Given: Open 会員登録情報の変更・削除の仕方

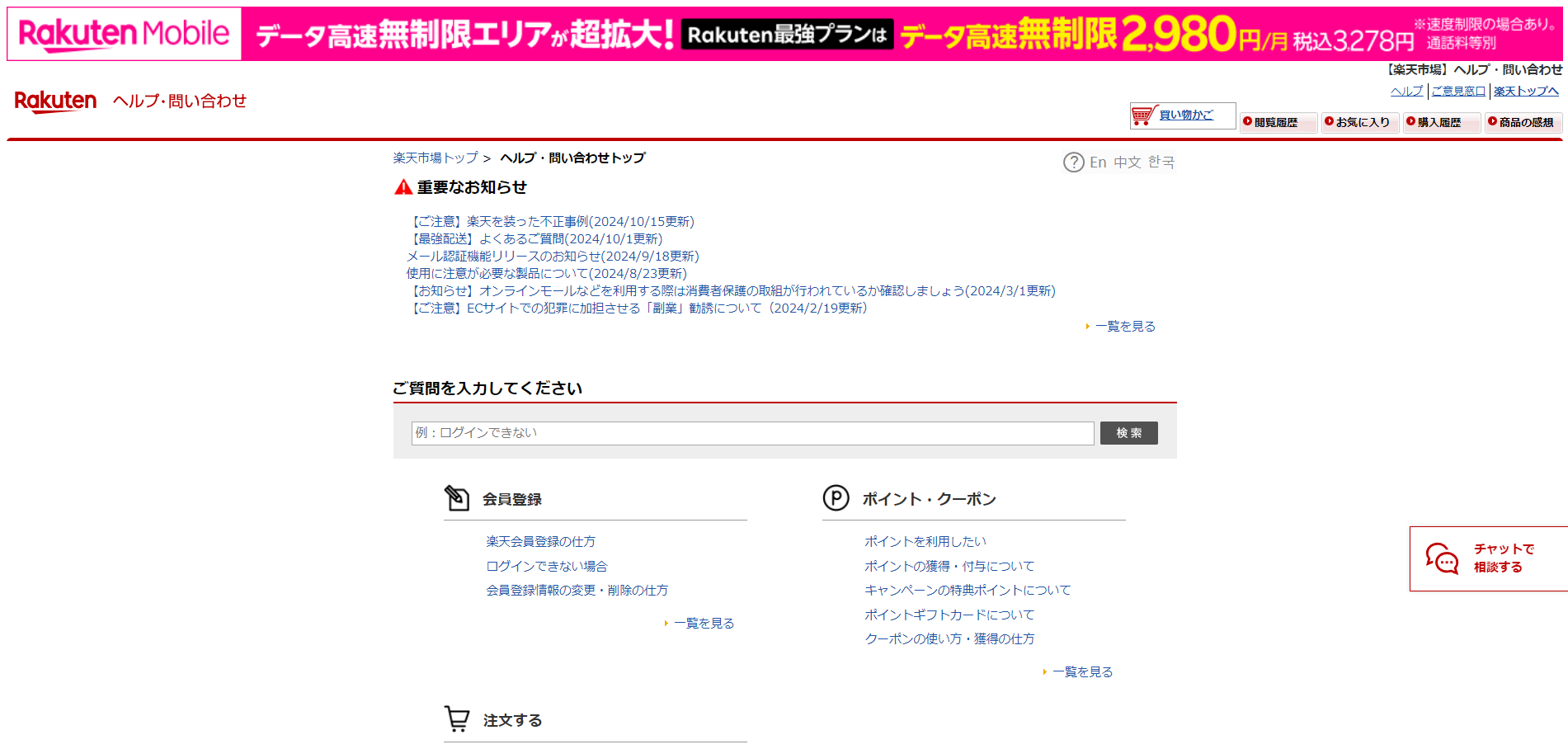Looking at the screenshot, I should pos(577,591).
